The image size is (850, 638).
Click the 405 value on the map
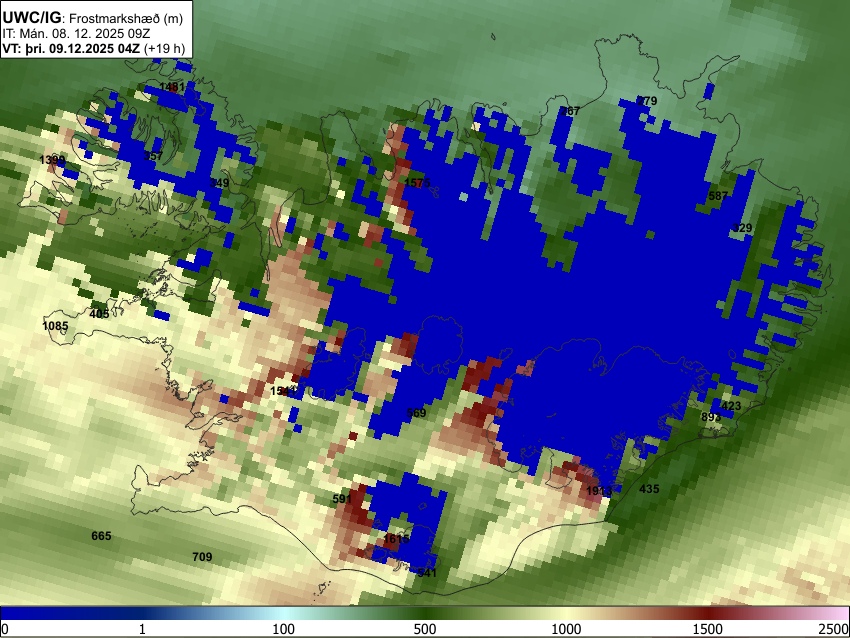click(99, 314)
